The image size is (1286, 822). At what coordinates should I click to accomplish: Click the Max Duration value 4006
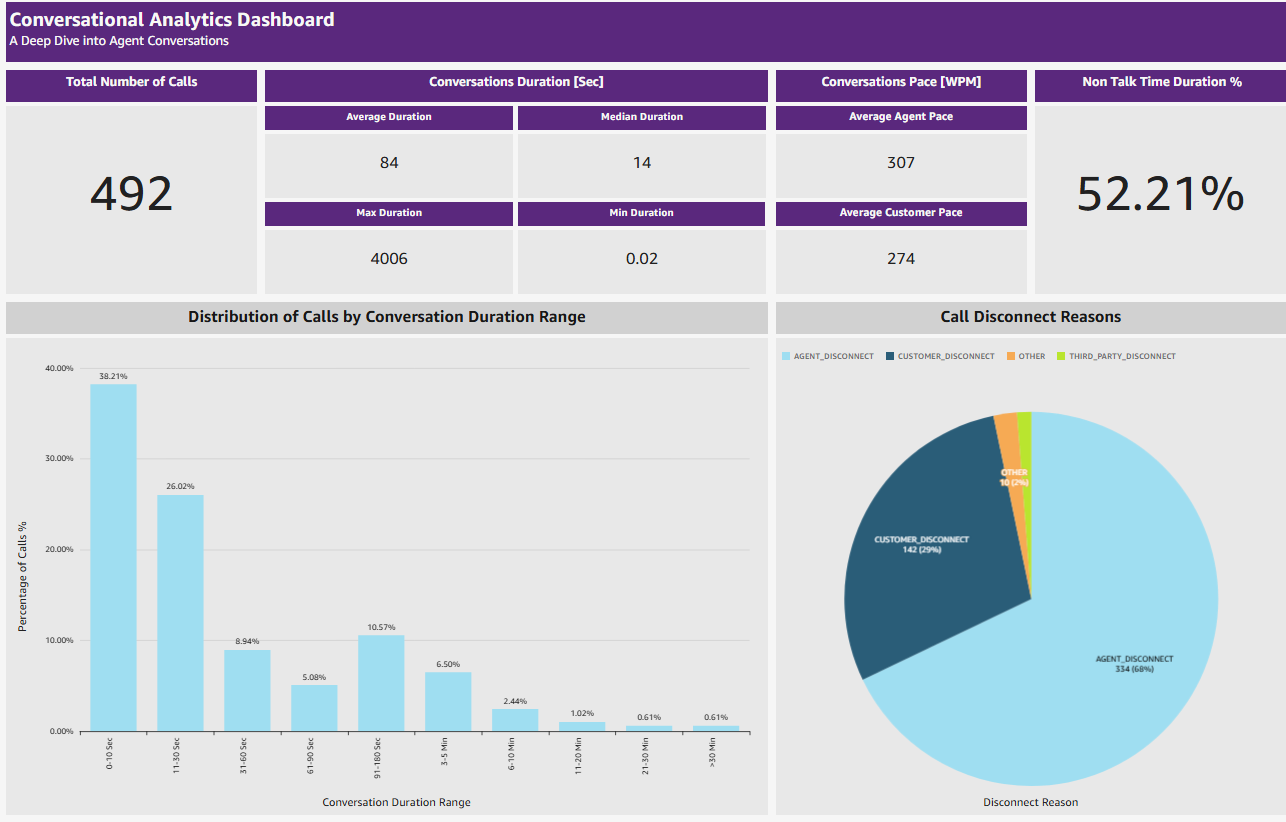pyautogui.click(x=389, y=259)
